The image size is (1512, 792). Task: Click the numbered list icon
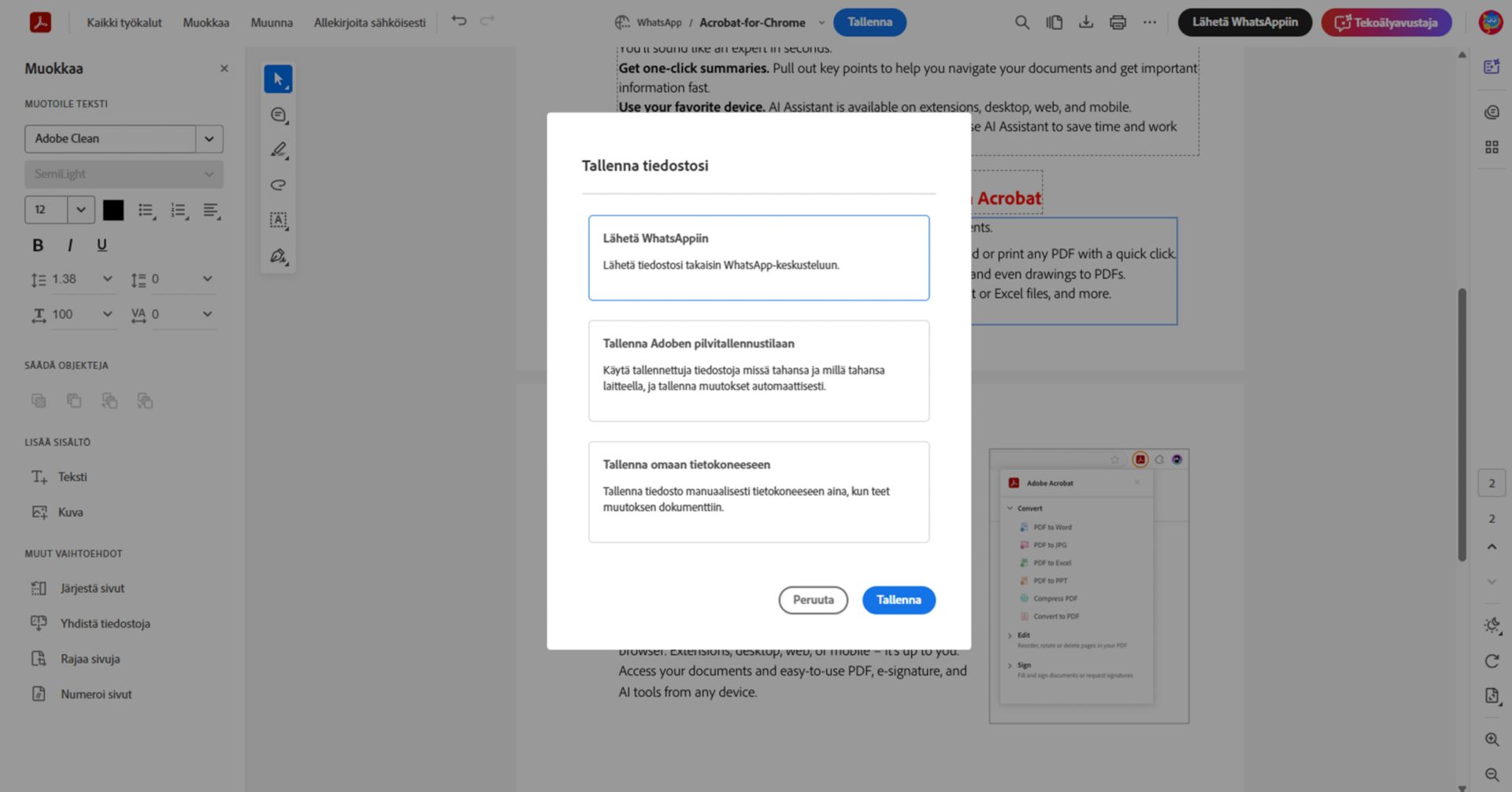[x=179, y=210]
